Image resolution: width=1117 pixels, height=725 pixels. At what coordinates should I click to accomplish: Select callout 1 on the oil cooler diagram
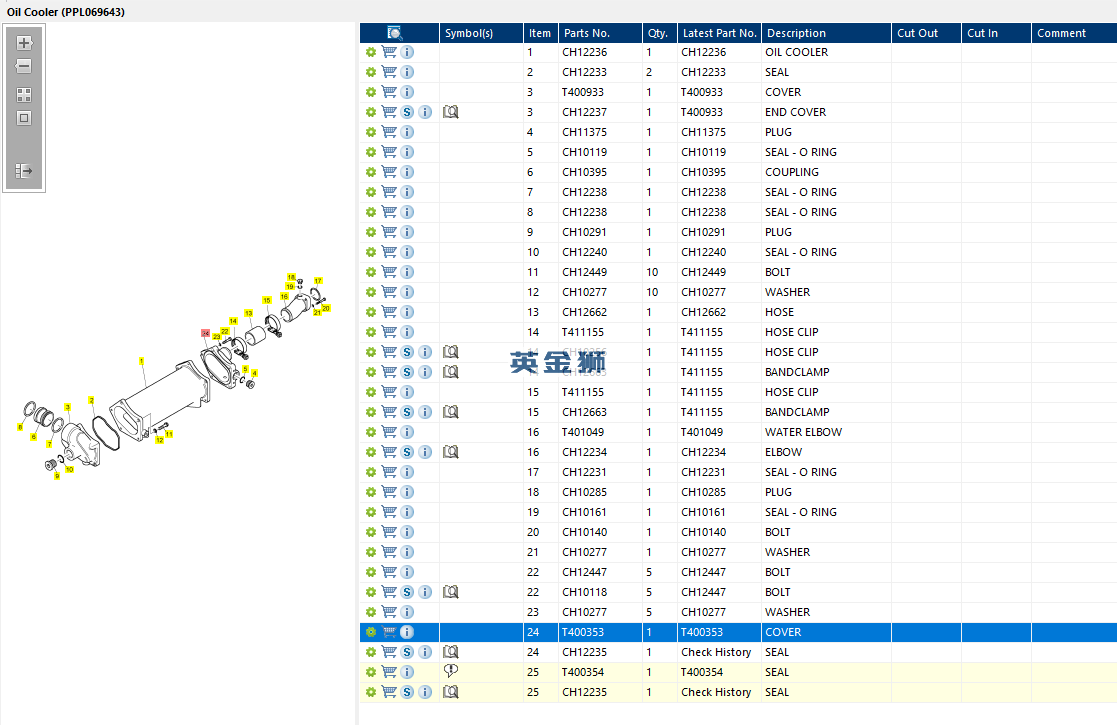pyautogui.click(x=142, y=362)
